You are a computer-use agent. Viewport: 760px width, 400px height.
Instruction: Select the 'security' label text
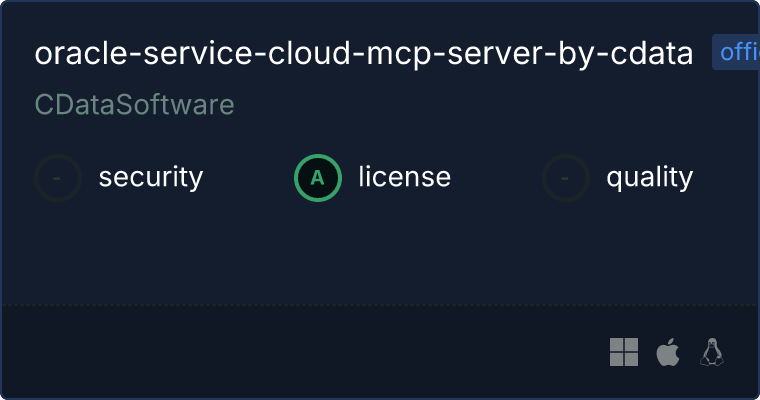click(x=151, y=177)
